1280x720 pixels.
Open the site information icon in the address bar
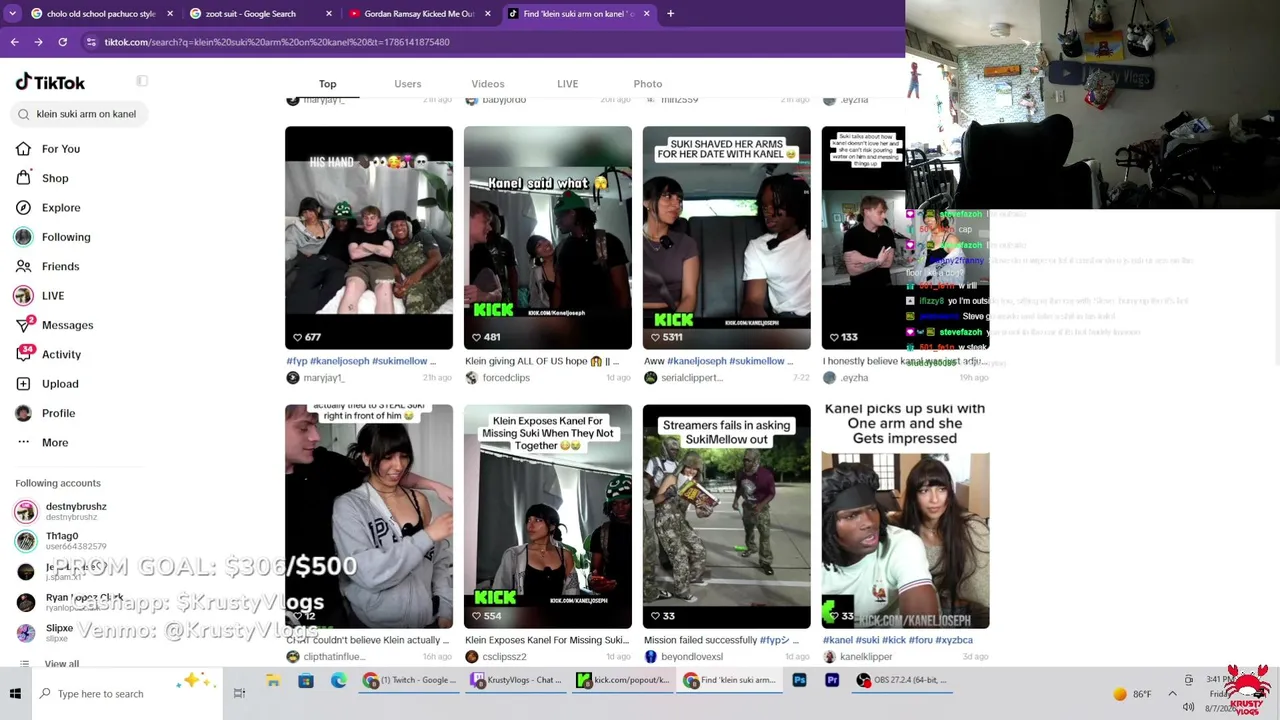(x=91, y=42)
